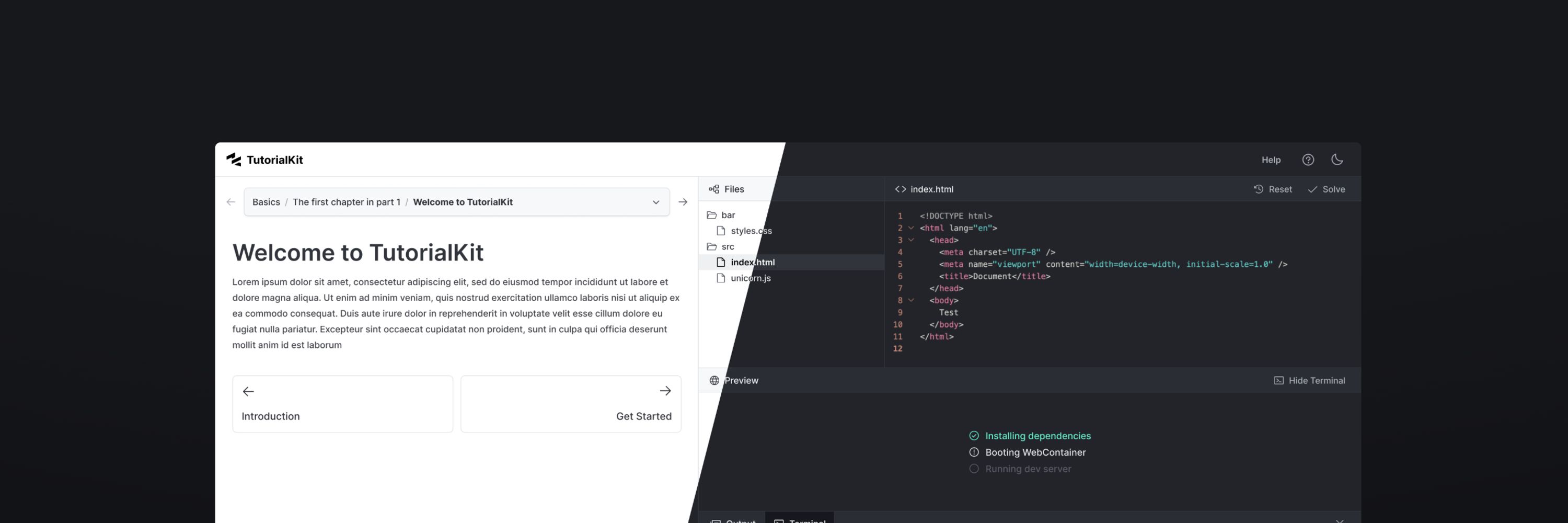Click the left arrow icon in Introduction card

click(x=248, y=392)
